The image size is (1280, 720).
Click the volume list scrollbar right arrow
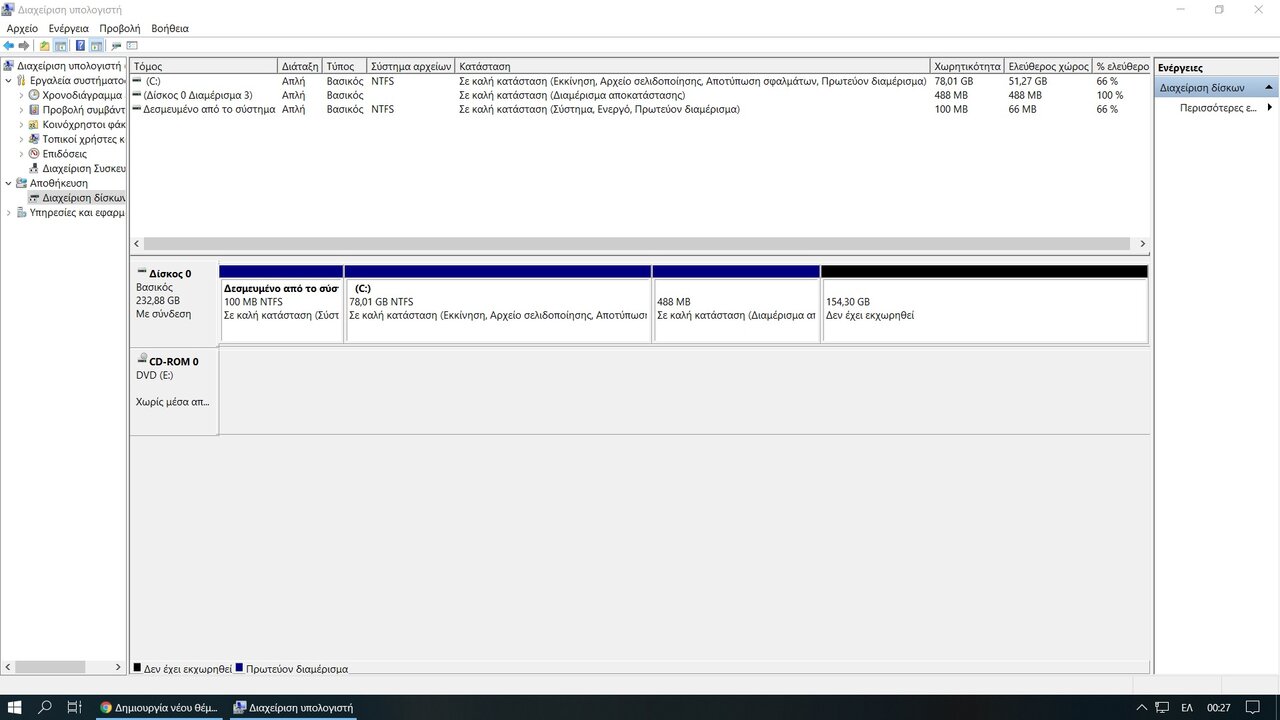point(1142,244)
